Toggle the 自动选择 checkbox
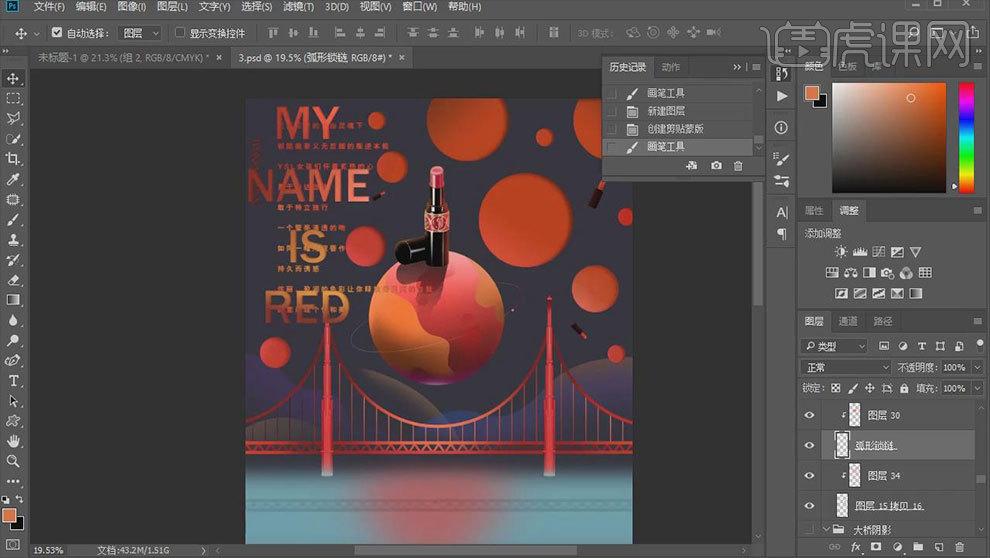The image size is (990, 558). coord(56,33)
